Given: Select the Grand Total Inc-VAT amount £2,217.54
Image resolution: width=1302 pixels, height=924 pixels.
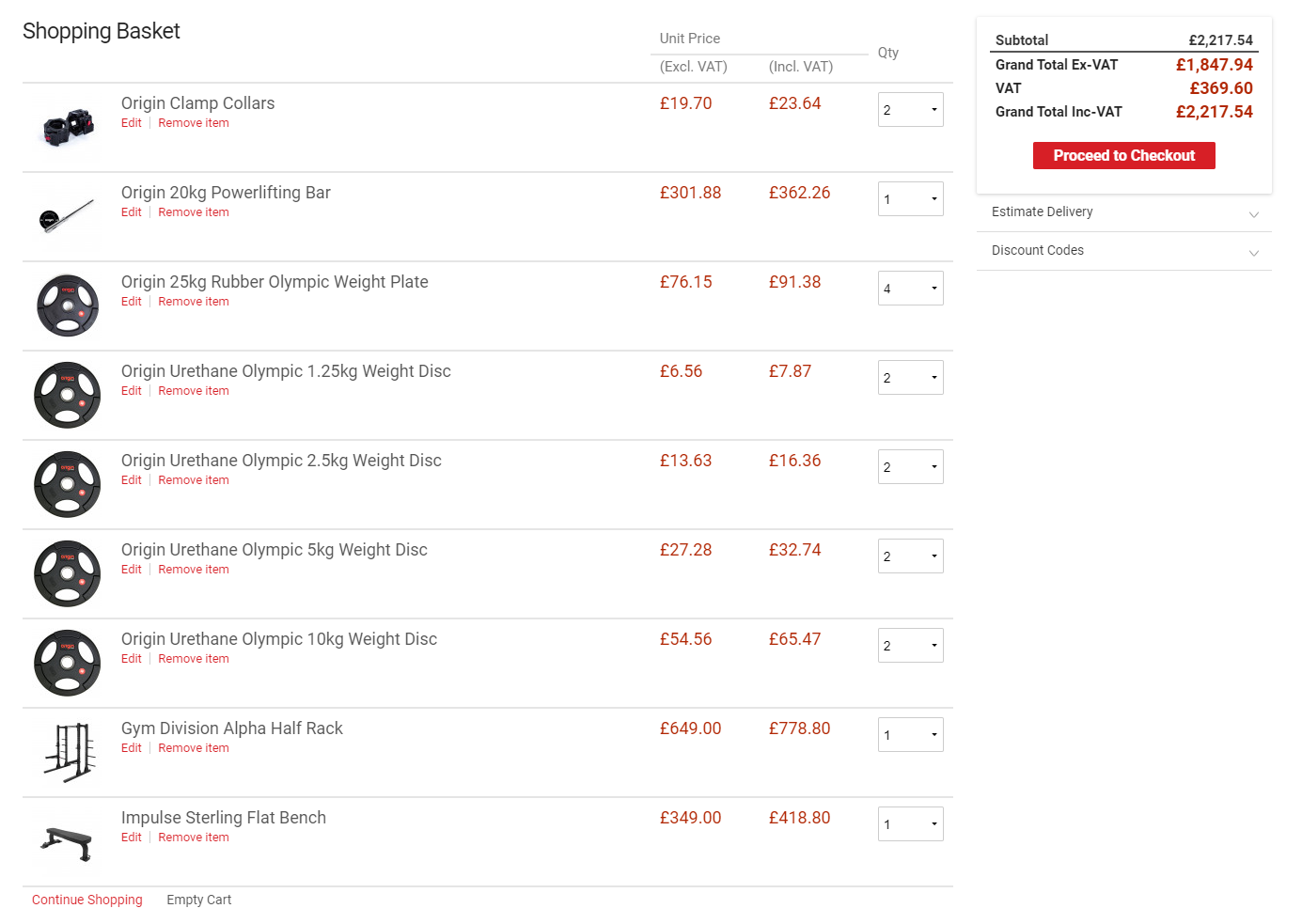Looking at the screenshot, I should coord(1215,112).
